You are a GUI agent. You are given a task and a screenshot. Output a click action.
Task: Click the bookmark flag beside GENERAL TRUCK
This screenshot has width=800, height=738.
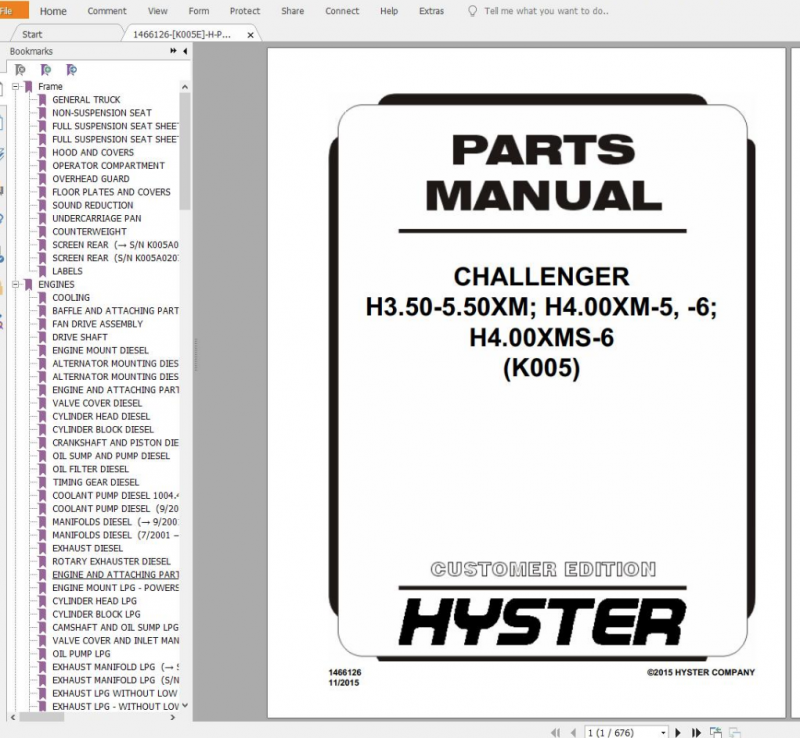pyautogui.click(x=43, y=100)
